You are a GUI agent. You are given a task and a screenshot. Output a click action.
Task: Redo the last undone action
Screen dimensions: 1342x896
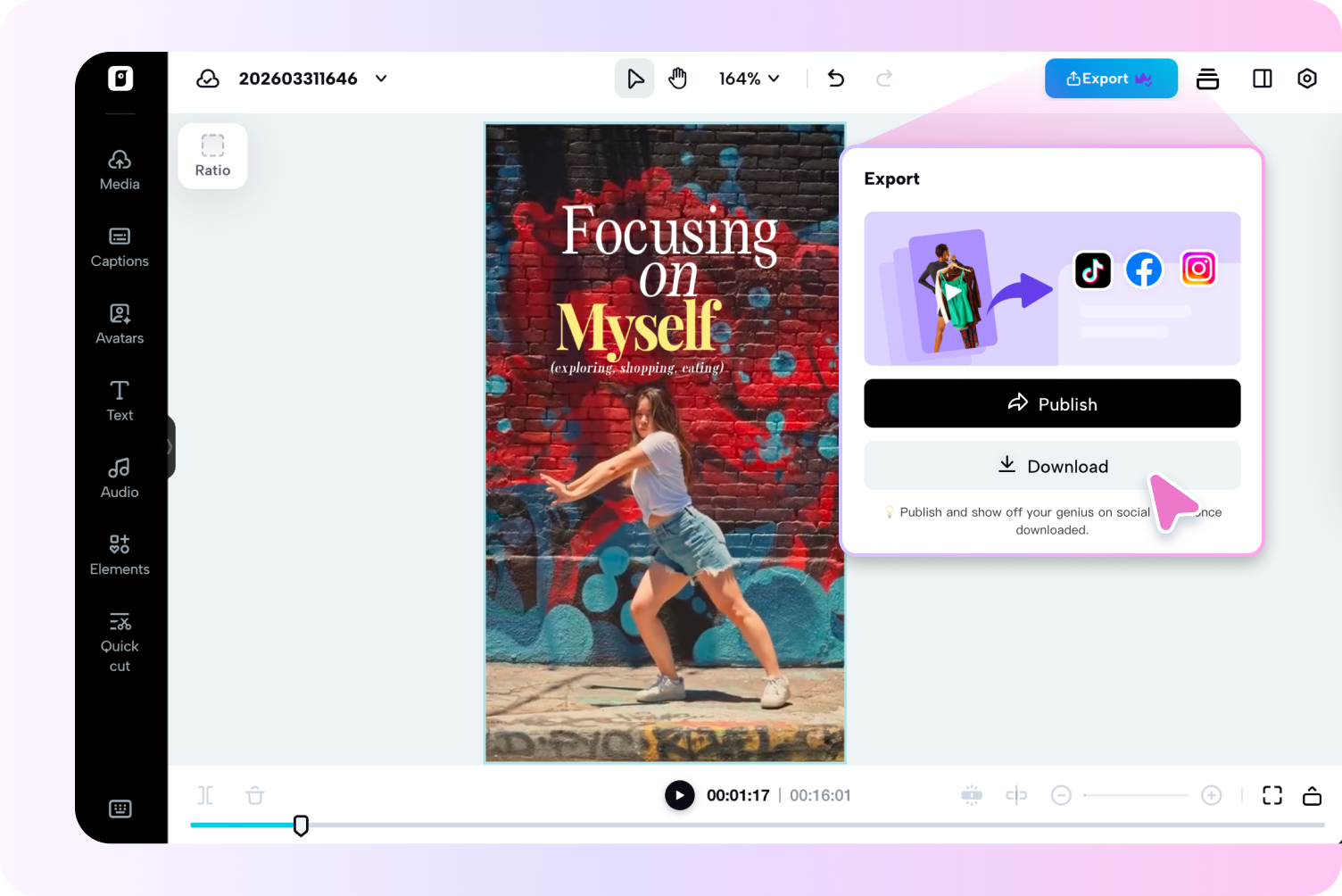click(x=884, y=79)
